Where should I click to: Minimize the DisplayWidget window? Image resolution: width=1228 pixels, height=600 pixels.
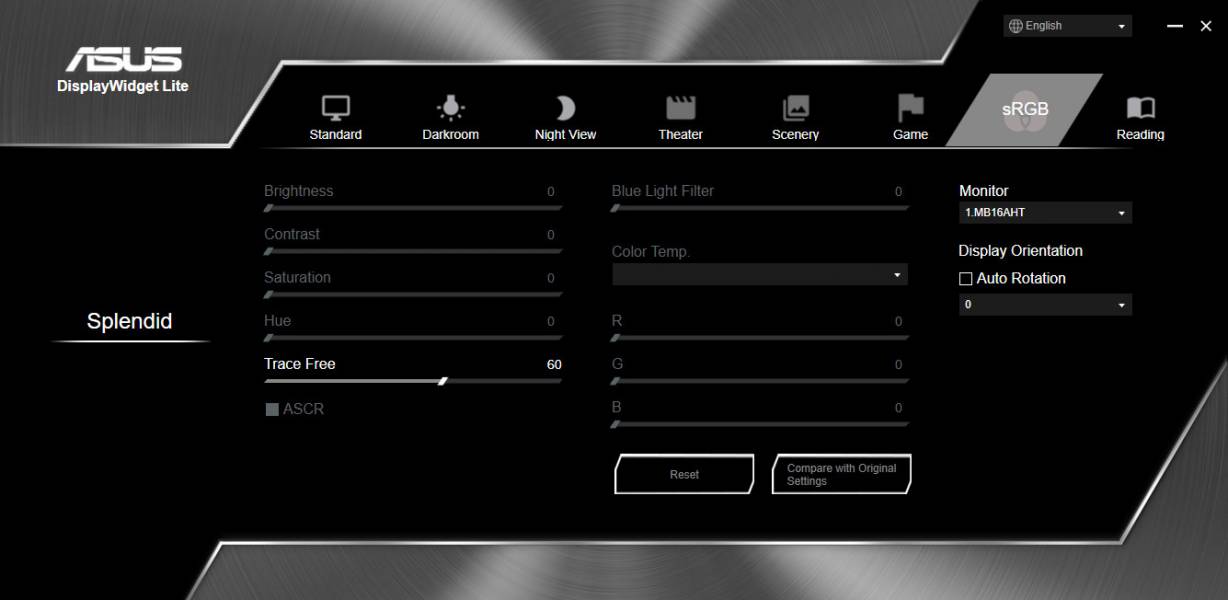click(1175, 26)
